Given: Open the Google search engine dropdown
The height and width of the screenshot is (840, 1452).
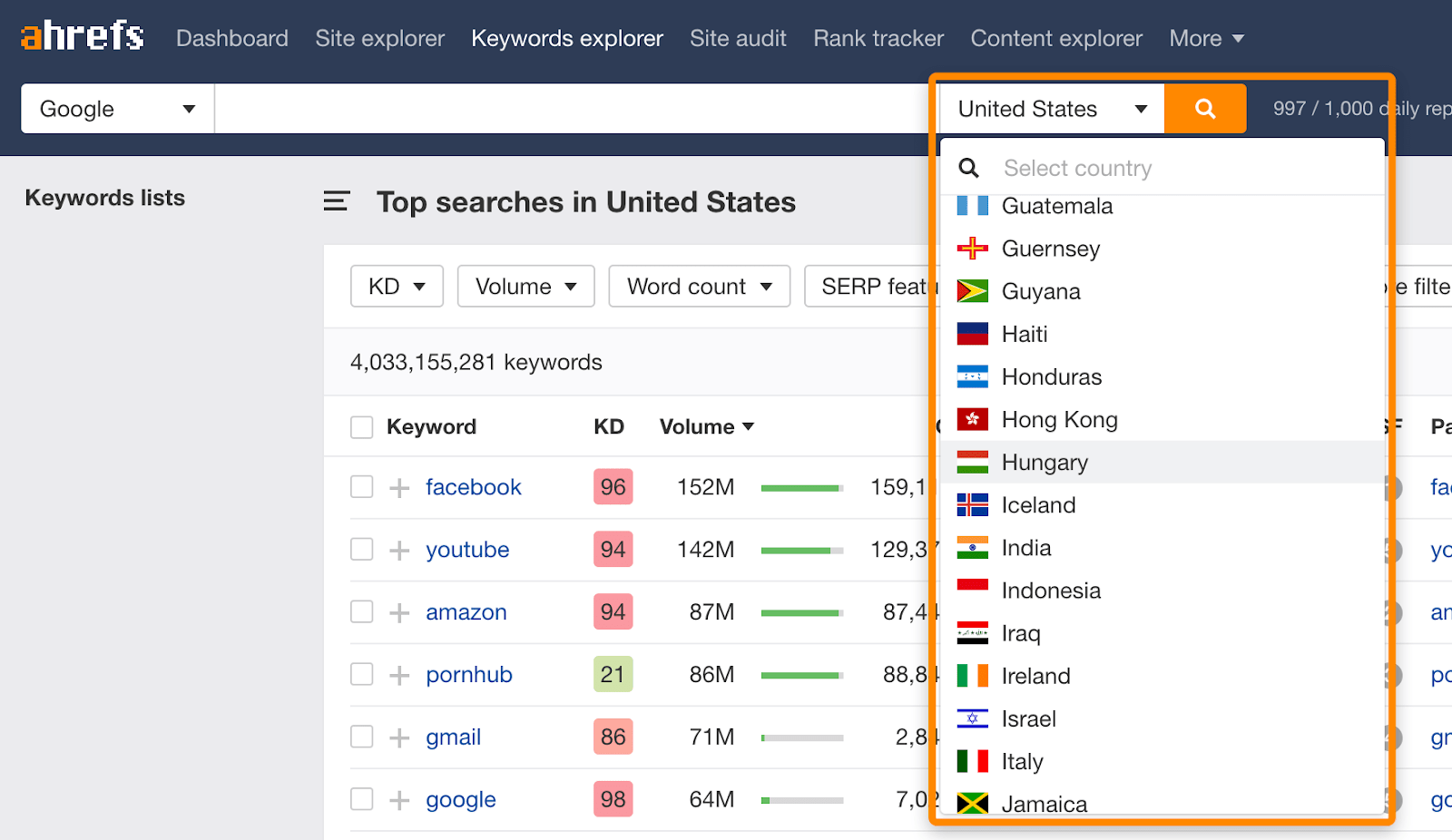Looking at the screenshot, I should pyautogui.click(x=118, y=109).
